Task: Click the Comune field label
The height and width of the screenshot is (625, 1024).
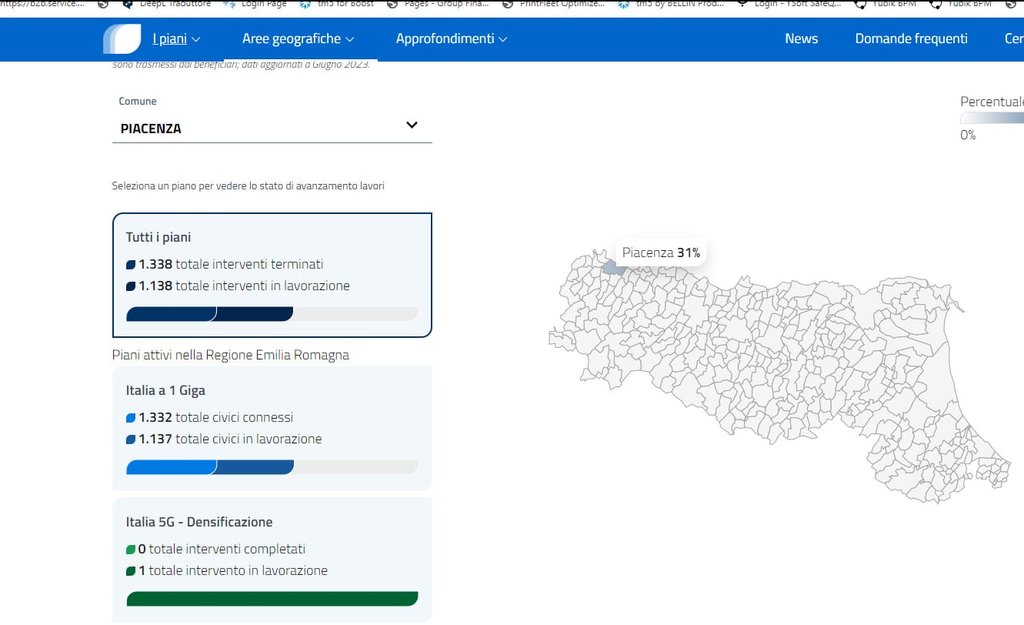Action: [x=137, y=101]
